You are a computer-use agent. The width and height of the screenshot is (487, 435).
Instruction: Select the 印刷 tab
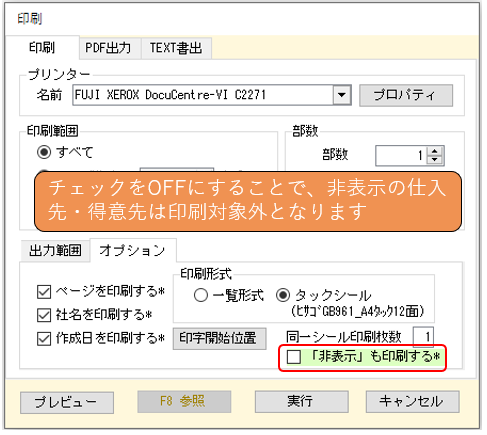click(42, 47)
